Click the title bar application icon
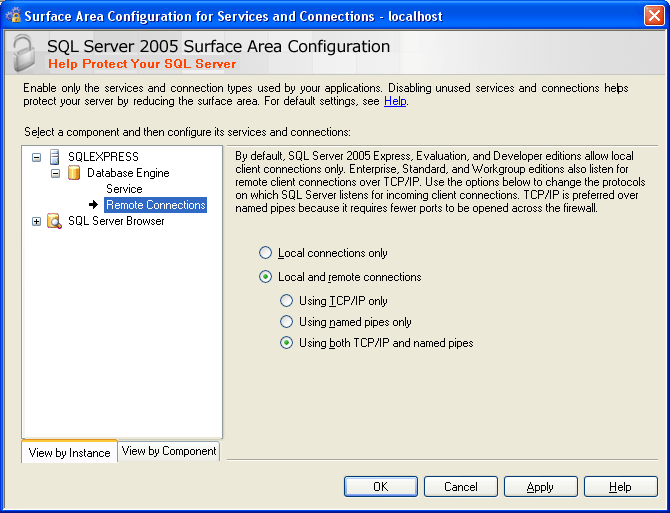Screen dimensions: 670x513 pyautogui.click(x=13, y=16)
